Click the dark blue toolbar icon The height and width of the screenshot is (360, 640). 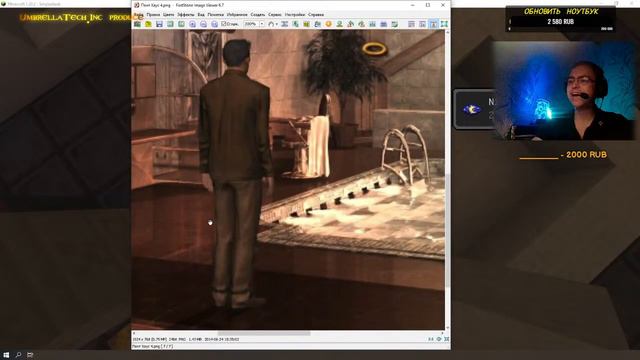[x=383, y=24]
